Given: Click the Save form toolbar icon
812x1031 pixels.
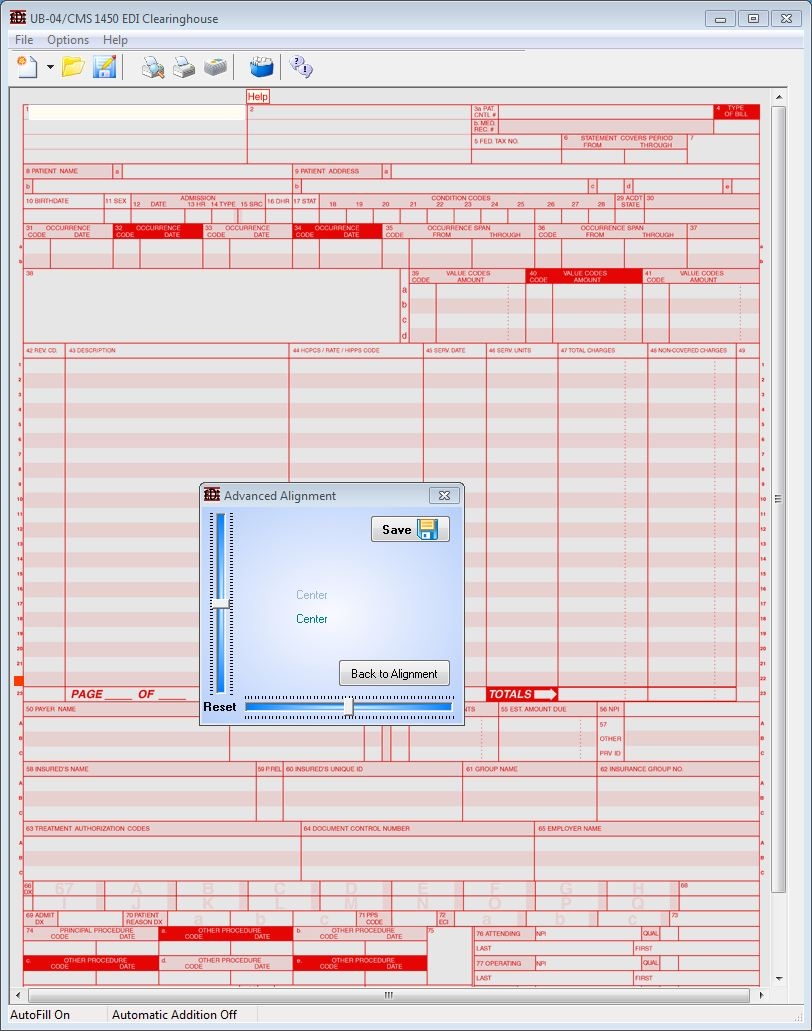Looking at the screenshot, I should [x=104, y=67].
